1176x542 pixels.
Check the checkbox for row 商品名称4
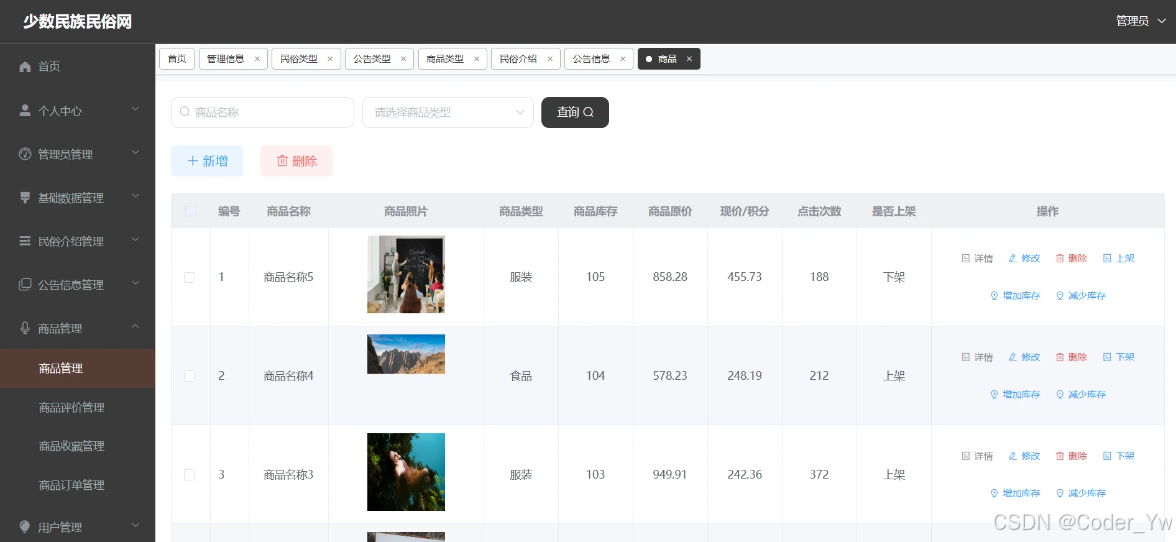tap(190, 376)
